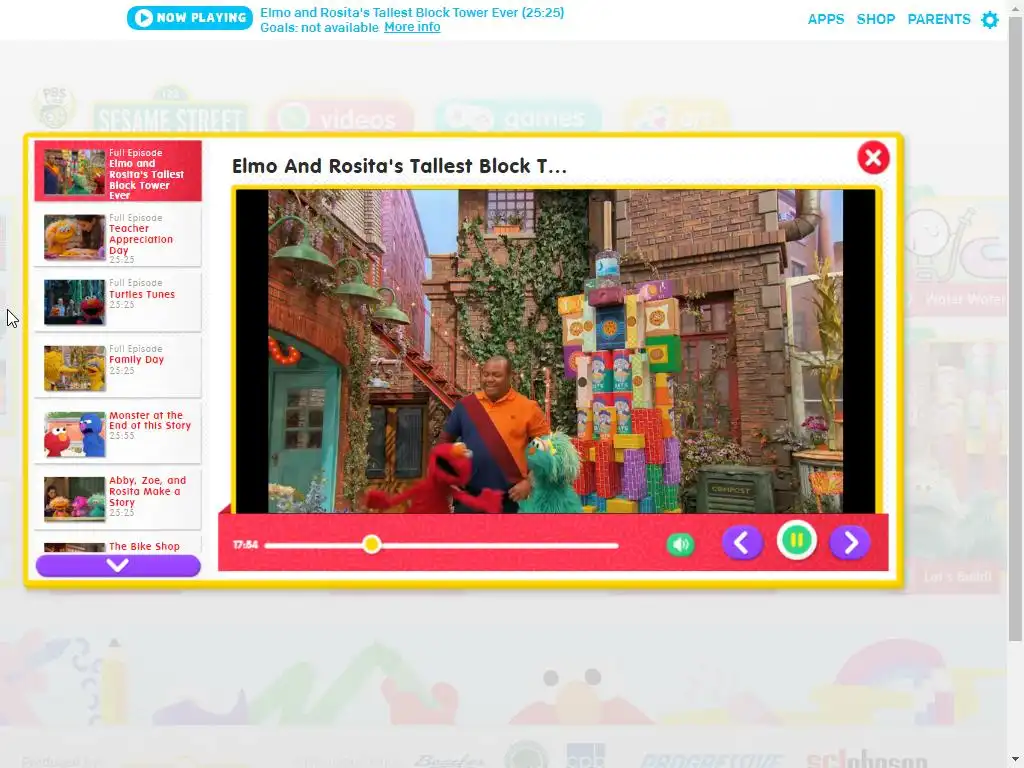Click the Now Playing button
This screenshot has height=768, width=1024.
coord(189,18)
